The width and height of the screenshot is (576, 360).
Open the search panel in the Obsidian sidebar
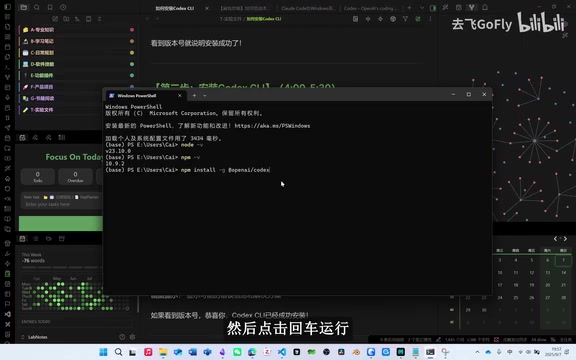[37, 7]
